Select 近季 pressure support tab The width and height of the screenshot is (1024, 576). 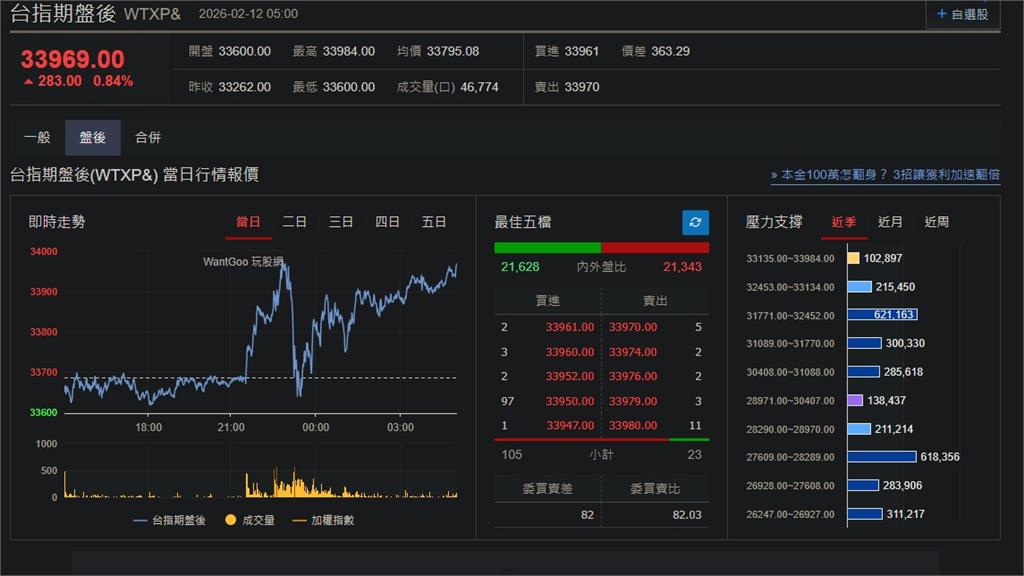click(x=844, y=222)
